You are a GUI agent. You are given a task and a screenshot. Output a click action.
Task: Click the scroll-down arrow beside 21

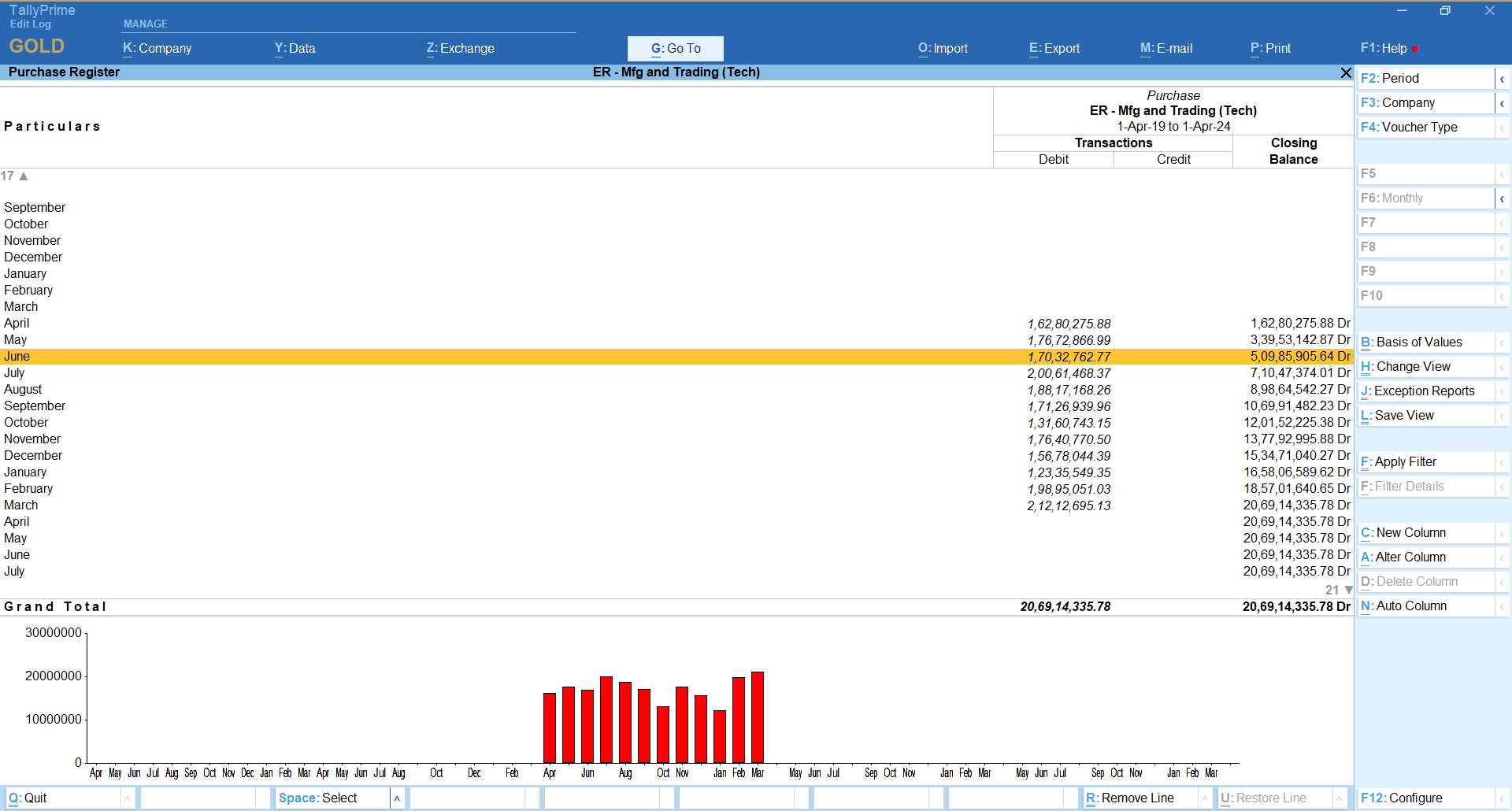[1347, 590]
